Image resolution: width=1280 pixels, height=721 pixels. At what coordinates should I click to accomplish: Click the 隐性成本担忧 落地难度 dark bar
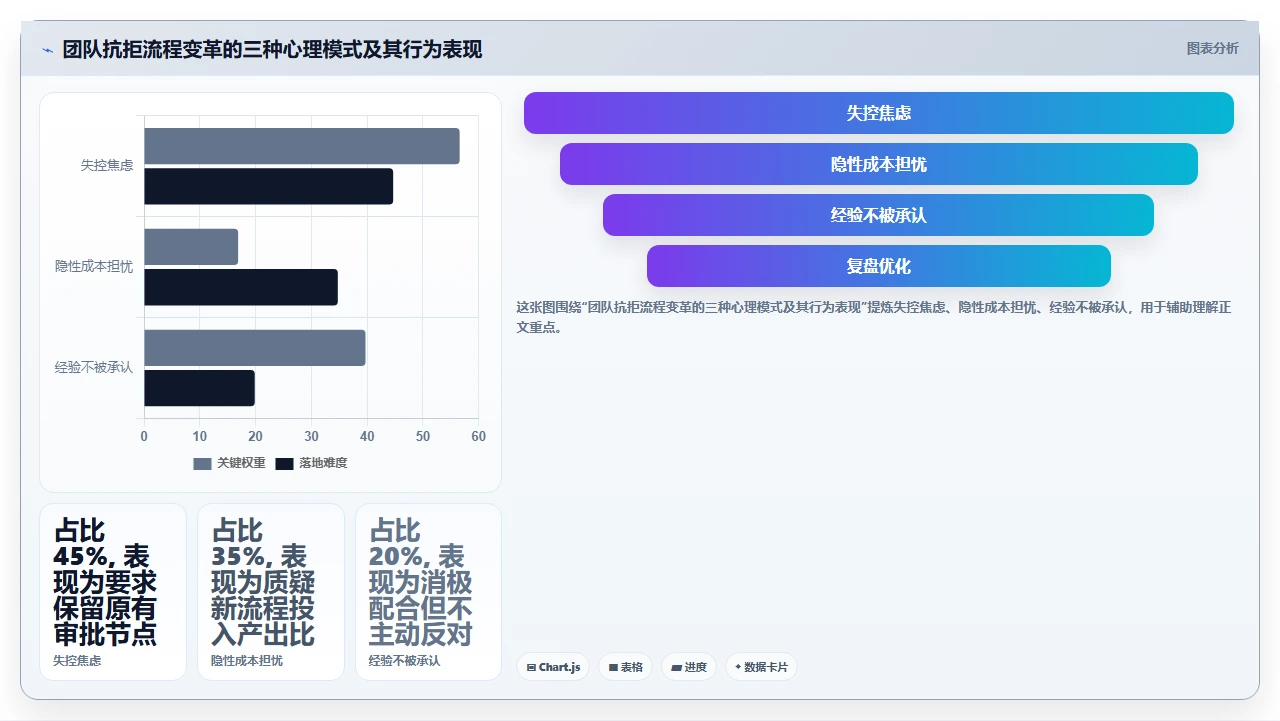pos(241,288)
